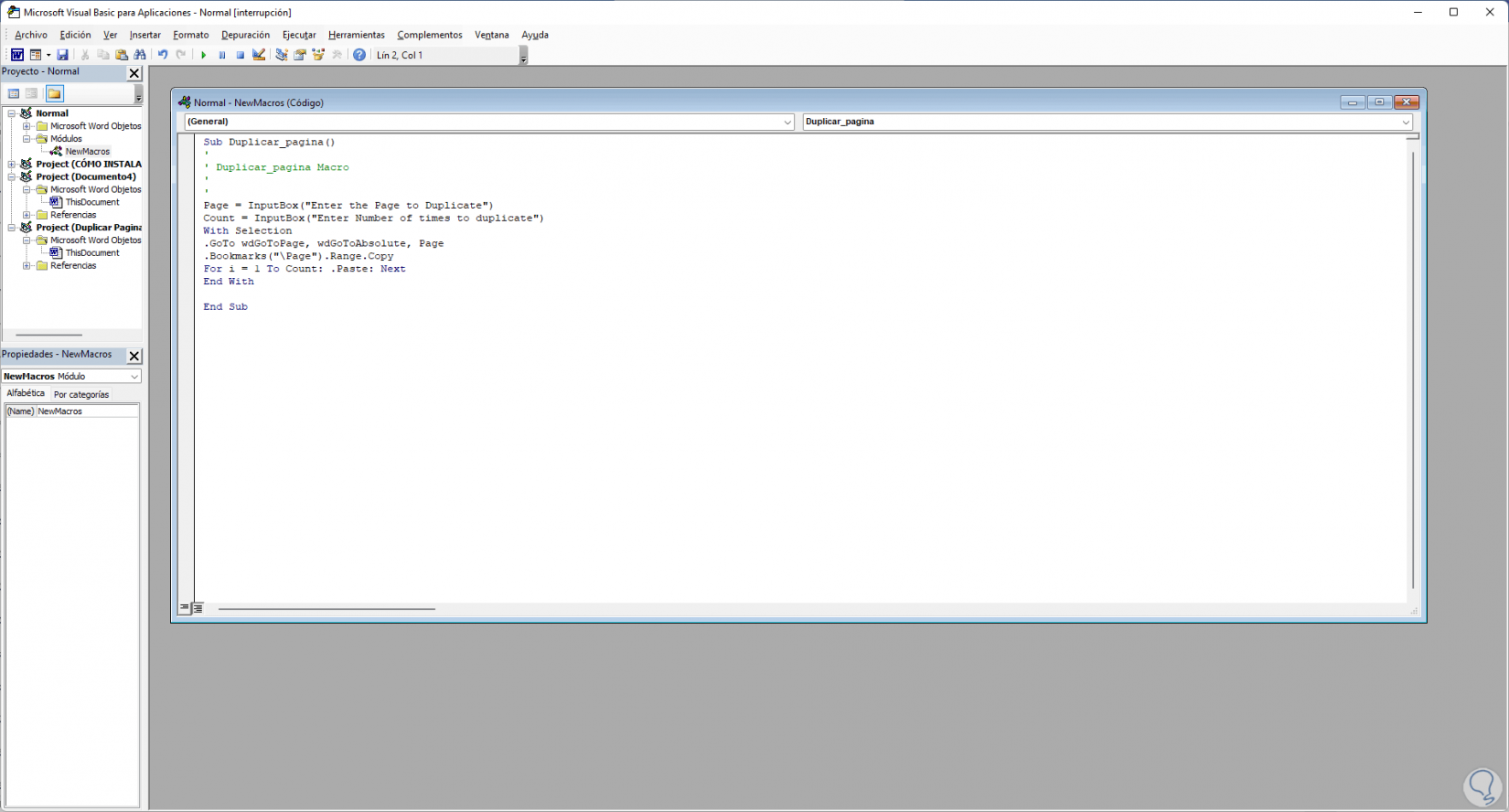Open the arrow next to Insert UserForm icon
Screen dimensions: 1509x812
point(48,55)
